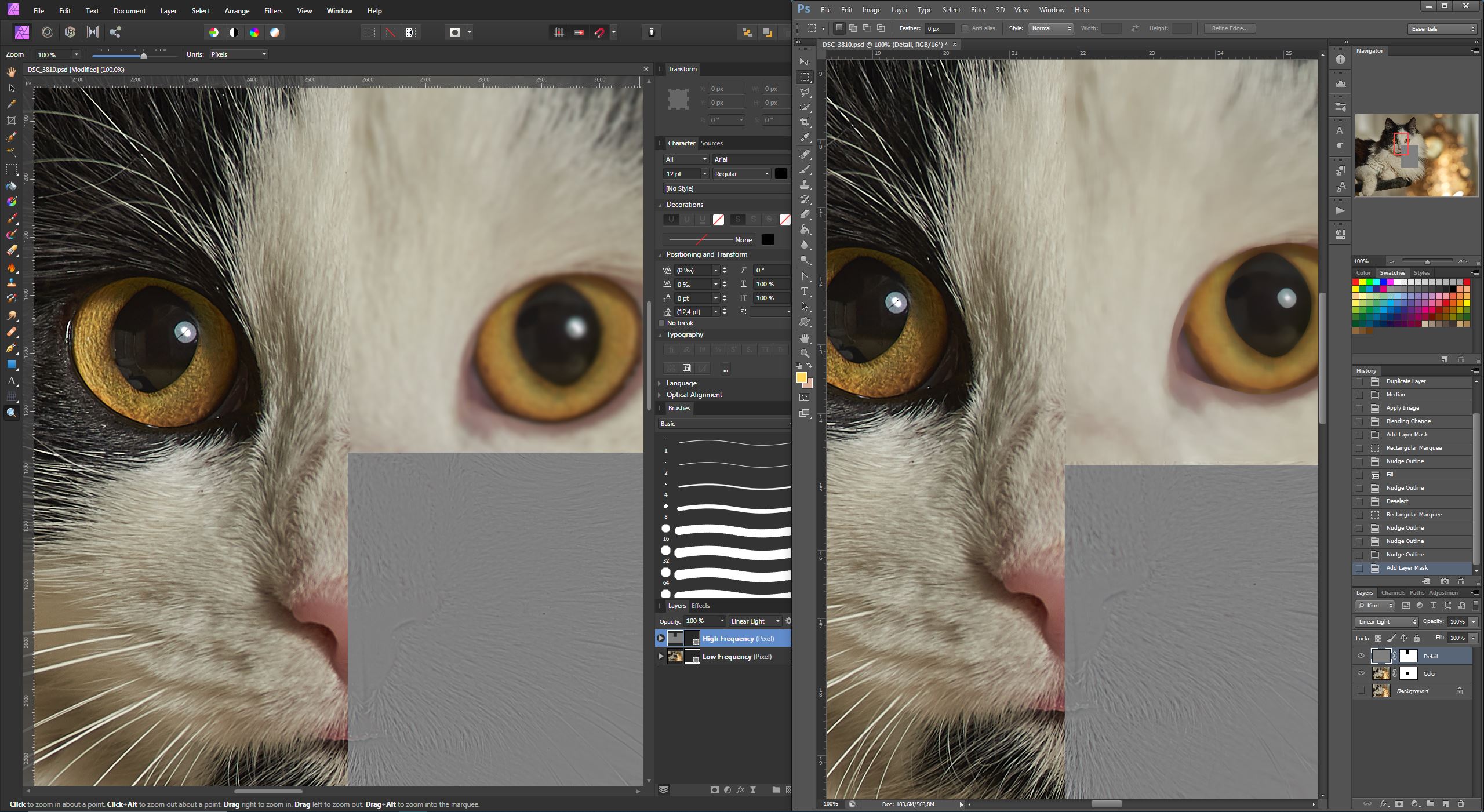Click the Photoshop foreground color swatch
This screenshot has height=812, width=1484.
pos(801,378)
